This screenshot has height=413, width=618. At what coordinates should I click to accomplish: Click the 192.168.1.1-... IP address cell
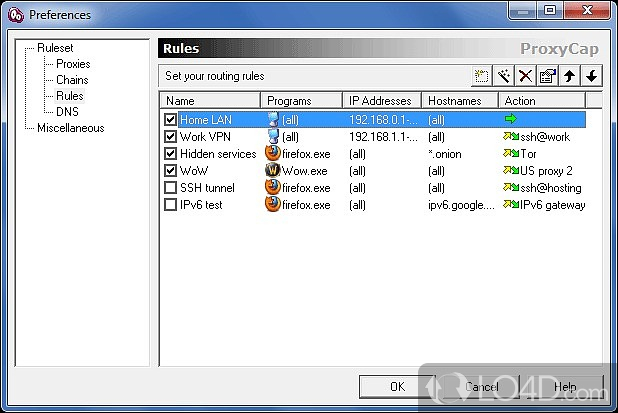tap(383, 136)
